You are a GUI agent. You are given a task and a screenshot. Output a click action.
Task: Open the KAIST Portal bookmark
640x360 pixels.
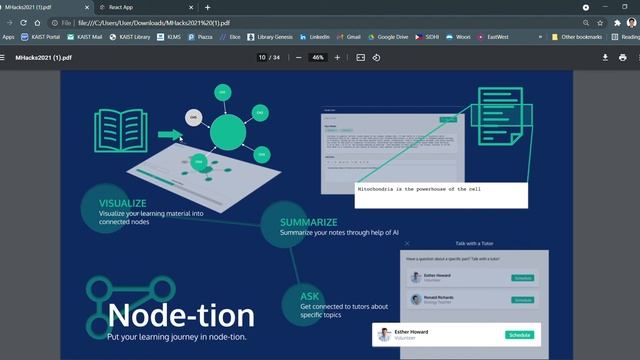(x=40, y=37)
